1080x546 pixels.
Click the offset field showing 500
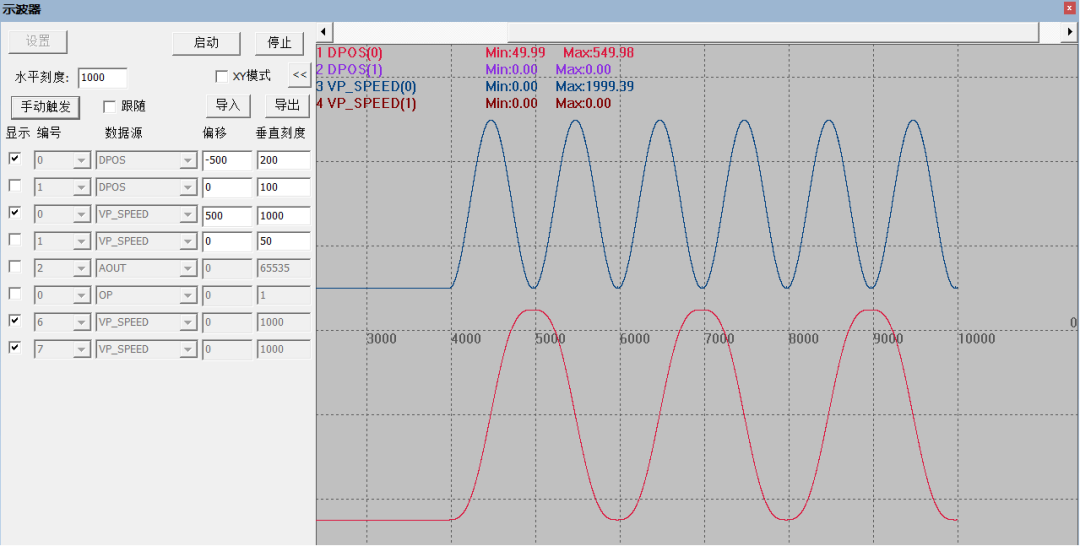(227, 214)
